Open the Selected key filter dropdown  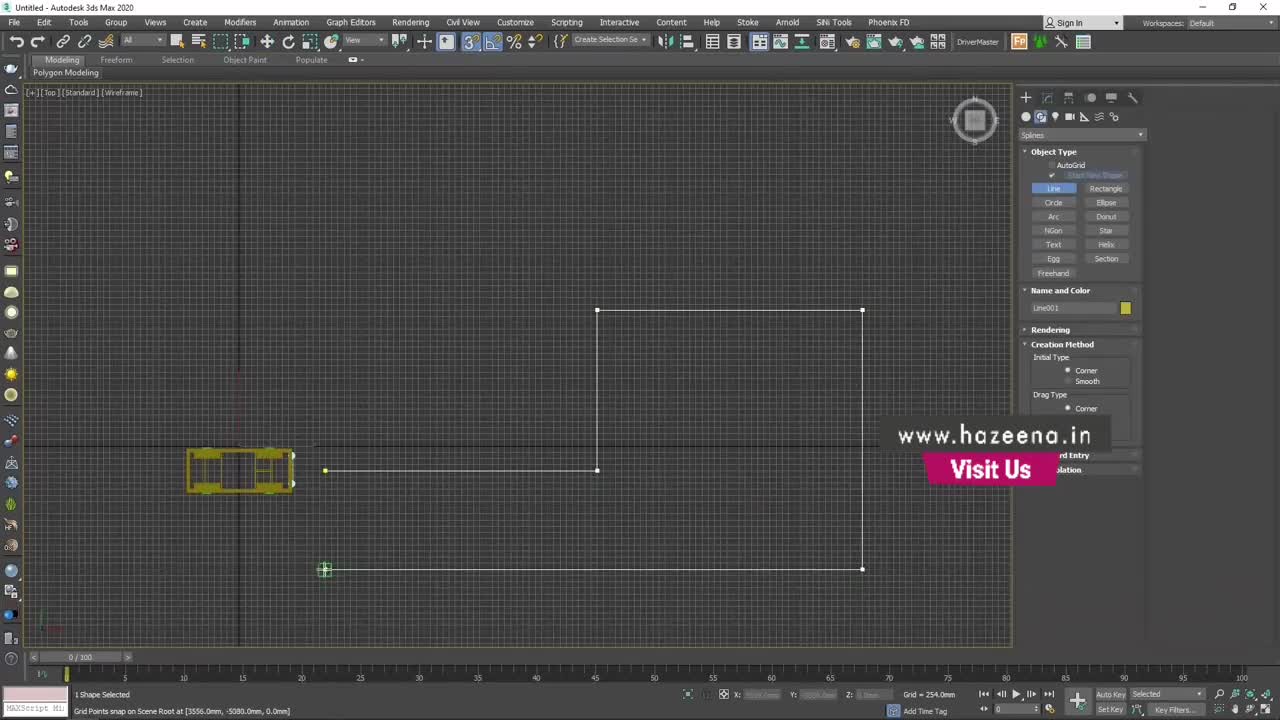coord(1167,694)
